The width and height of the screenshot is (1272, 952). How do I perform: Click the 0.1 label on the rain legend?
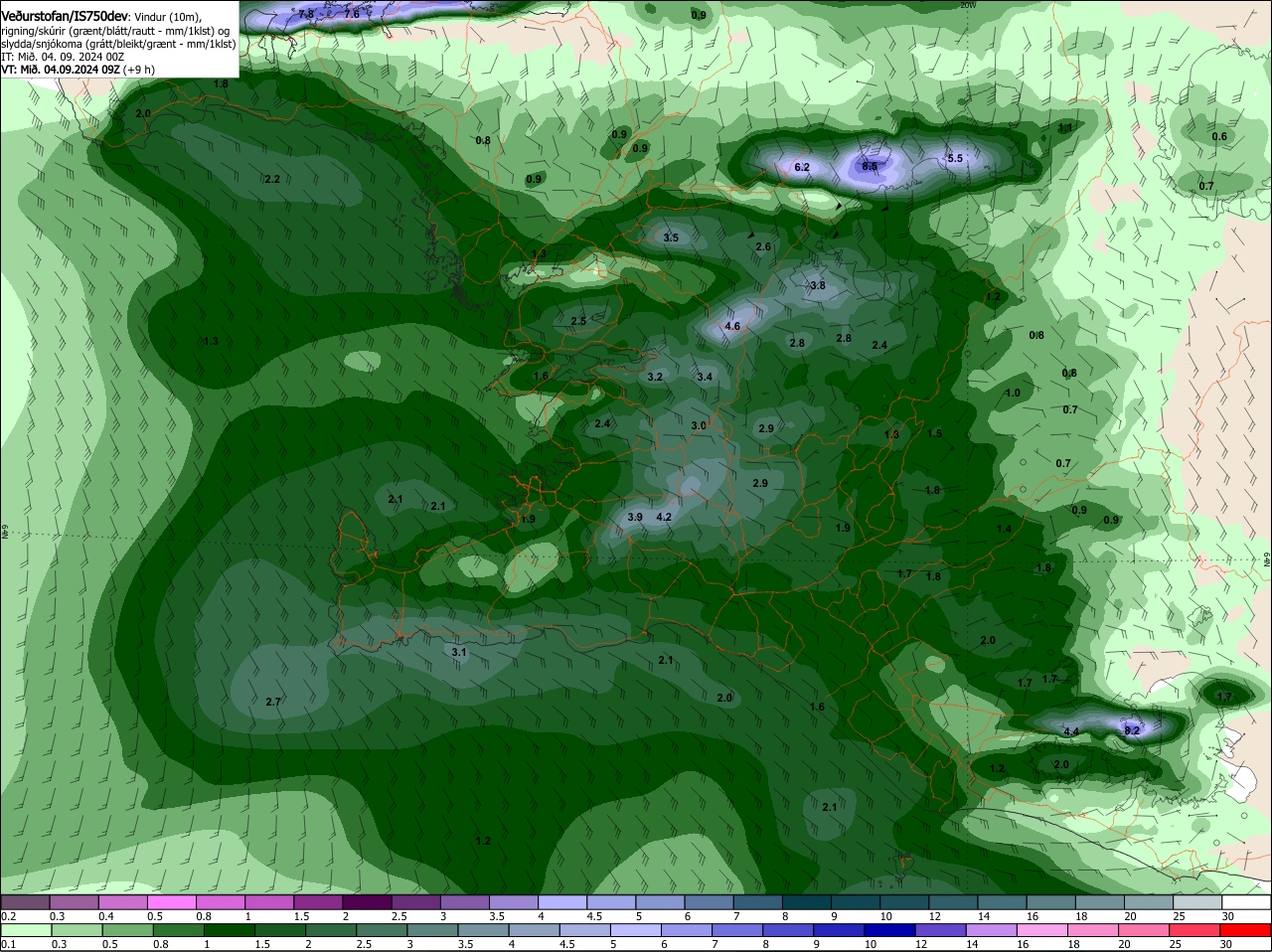[8, 944]
